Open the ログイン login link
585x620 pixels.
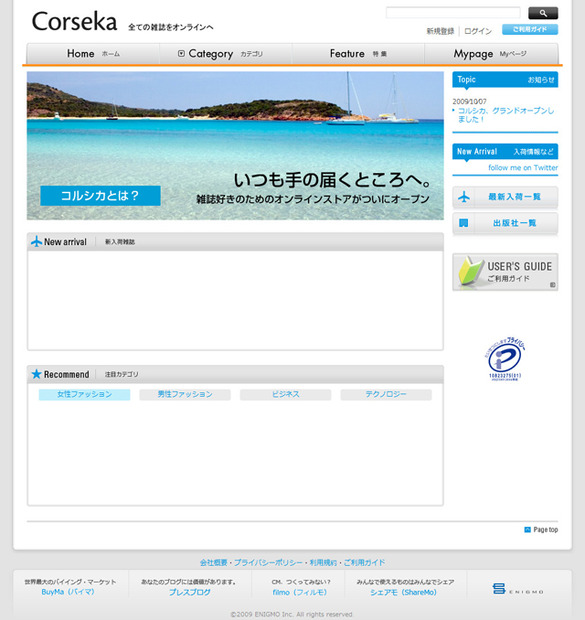478,31
